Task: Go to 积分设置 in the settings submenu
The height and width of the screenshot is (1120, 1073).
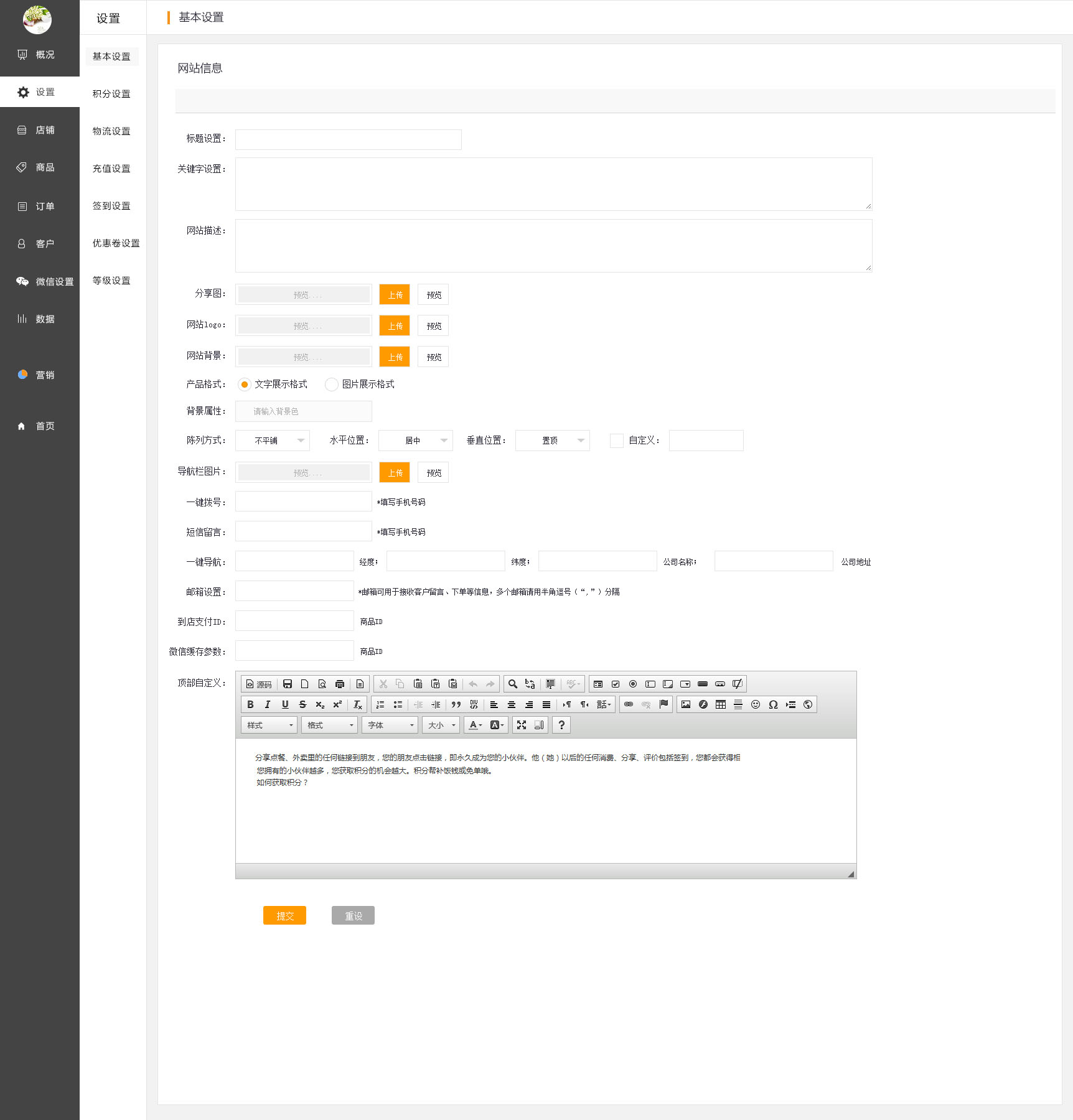Action: tap(111, 94)
